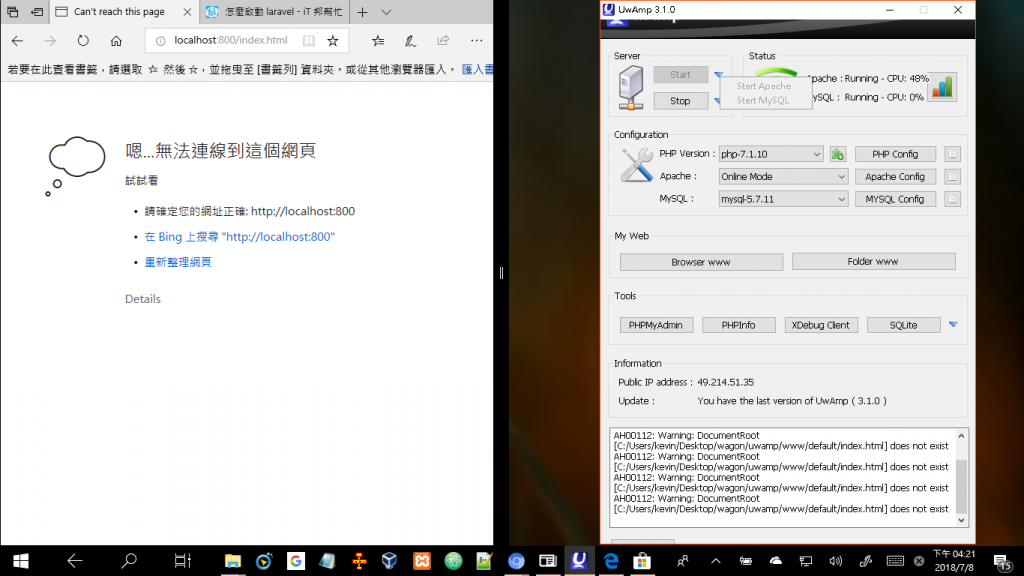The height and width of the screenshot is (576, 1024).
Task: Click the Edge back arrow
Action: 17,40
